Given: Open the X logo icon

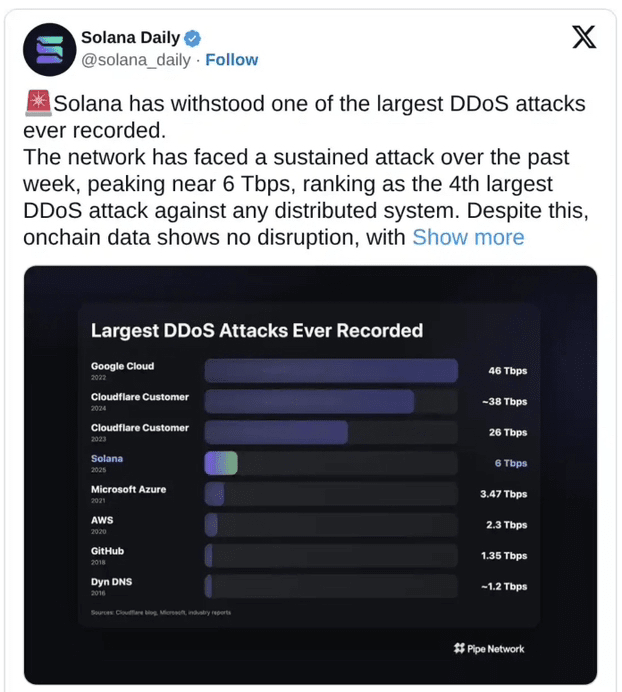Looking at the screenshot, I should (584, 37).
